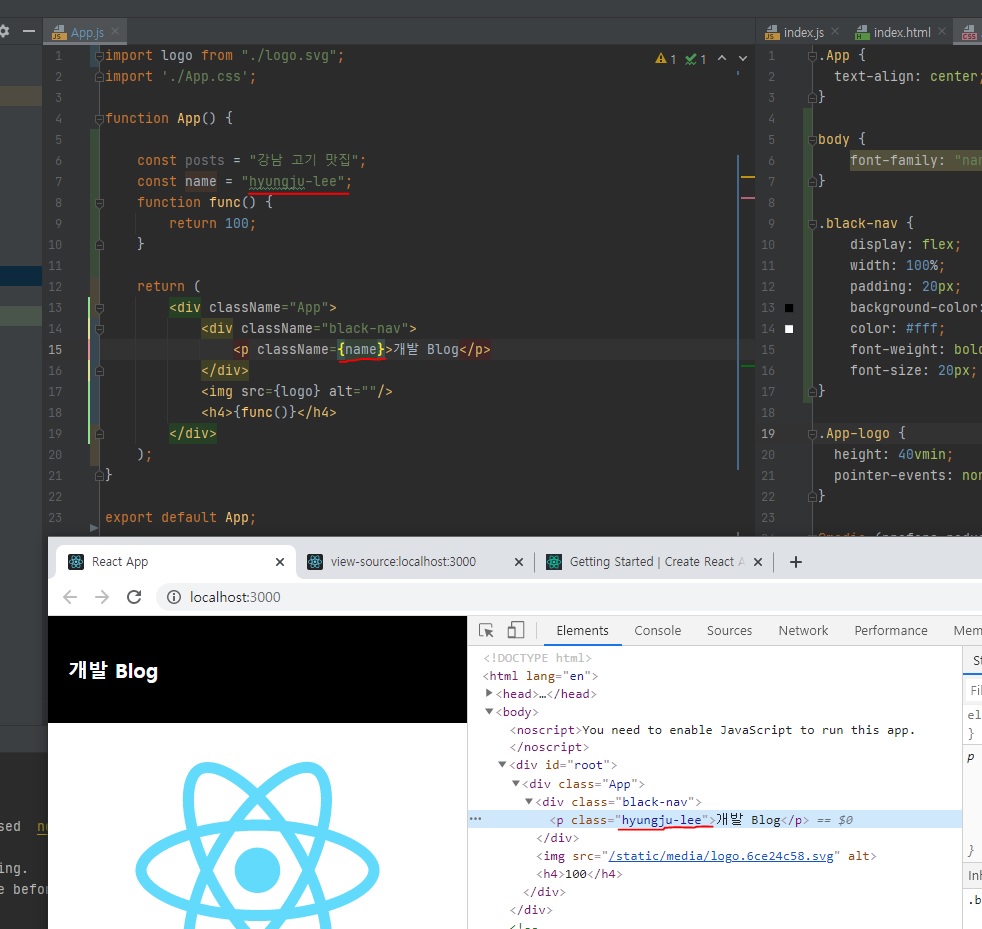Close the App.js editor tab
Image resolution: width=982 pixels, height=929 pixels.
tap(115, 31)
